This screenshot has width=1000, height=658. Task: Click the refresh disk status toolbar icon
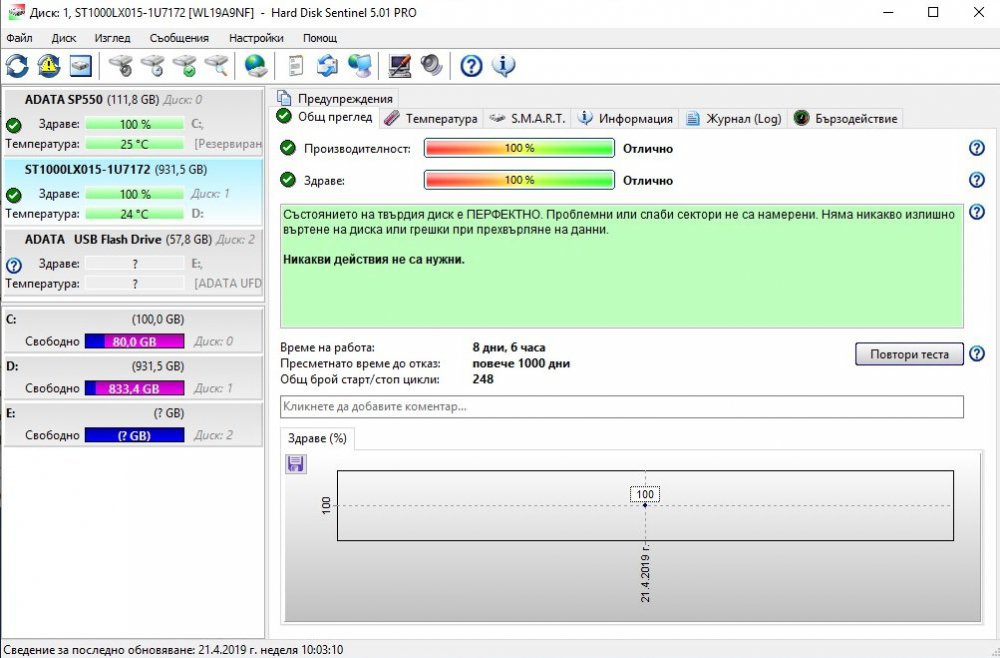17,66
